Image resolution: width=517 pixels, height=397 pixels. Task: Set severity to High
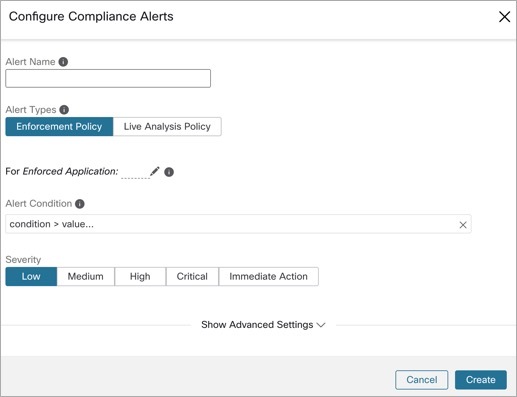coord(140,276)
